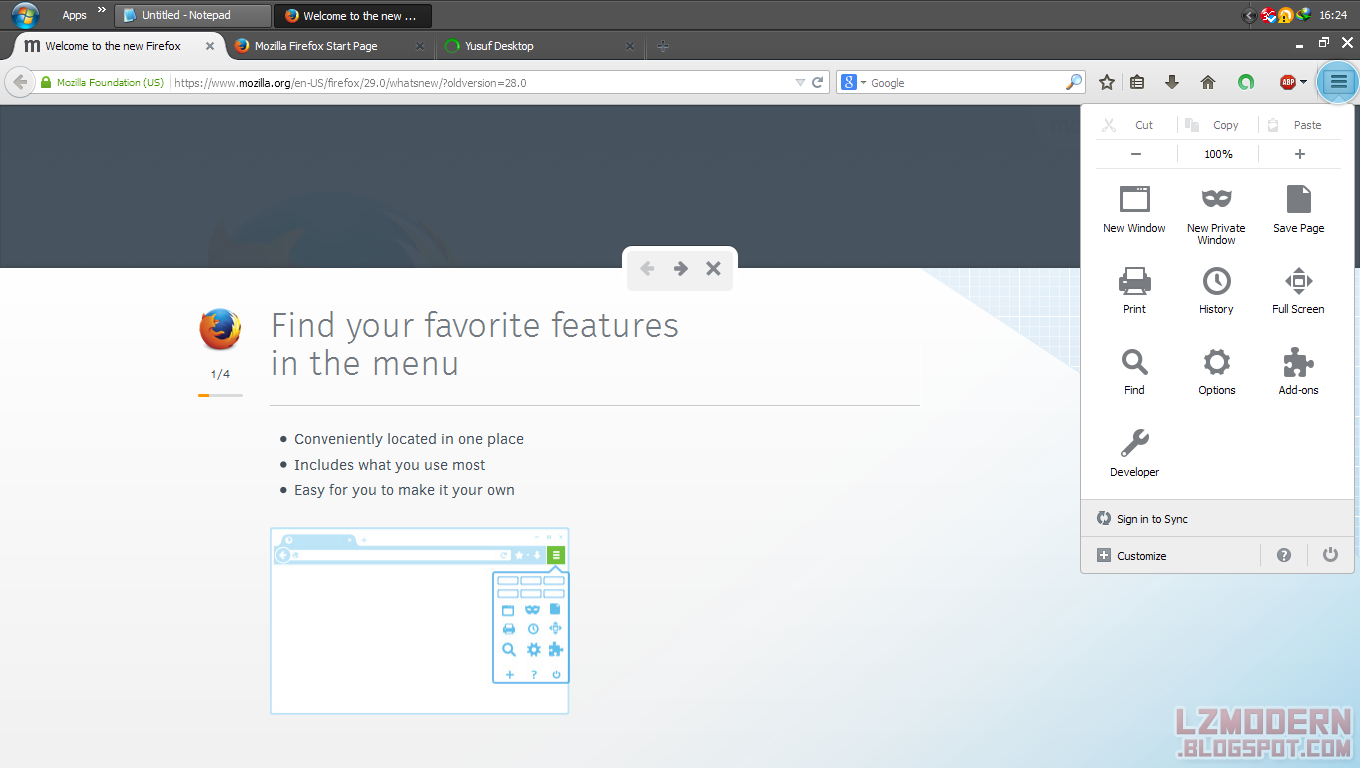Expand the URL history dropdown arrow
This screenshot has height=768, width=1360.
point(800,83)
